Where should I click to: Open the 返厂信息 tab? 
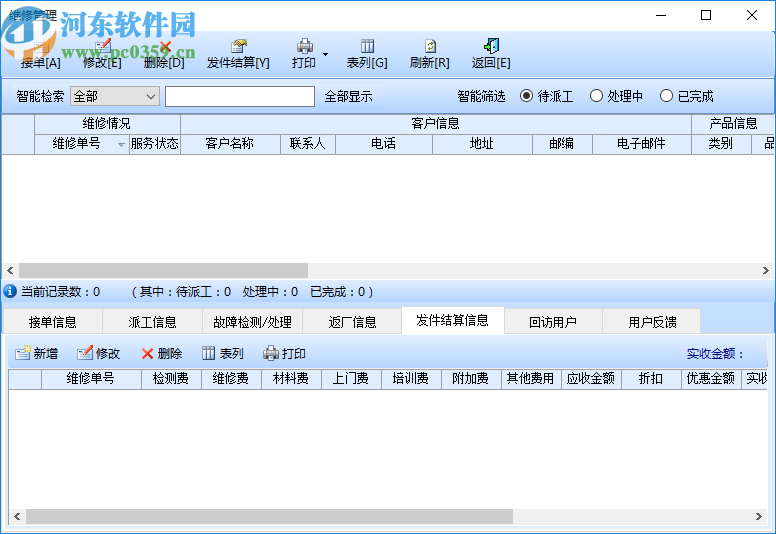(x=352, y=322)
